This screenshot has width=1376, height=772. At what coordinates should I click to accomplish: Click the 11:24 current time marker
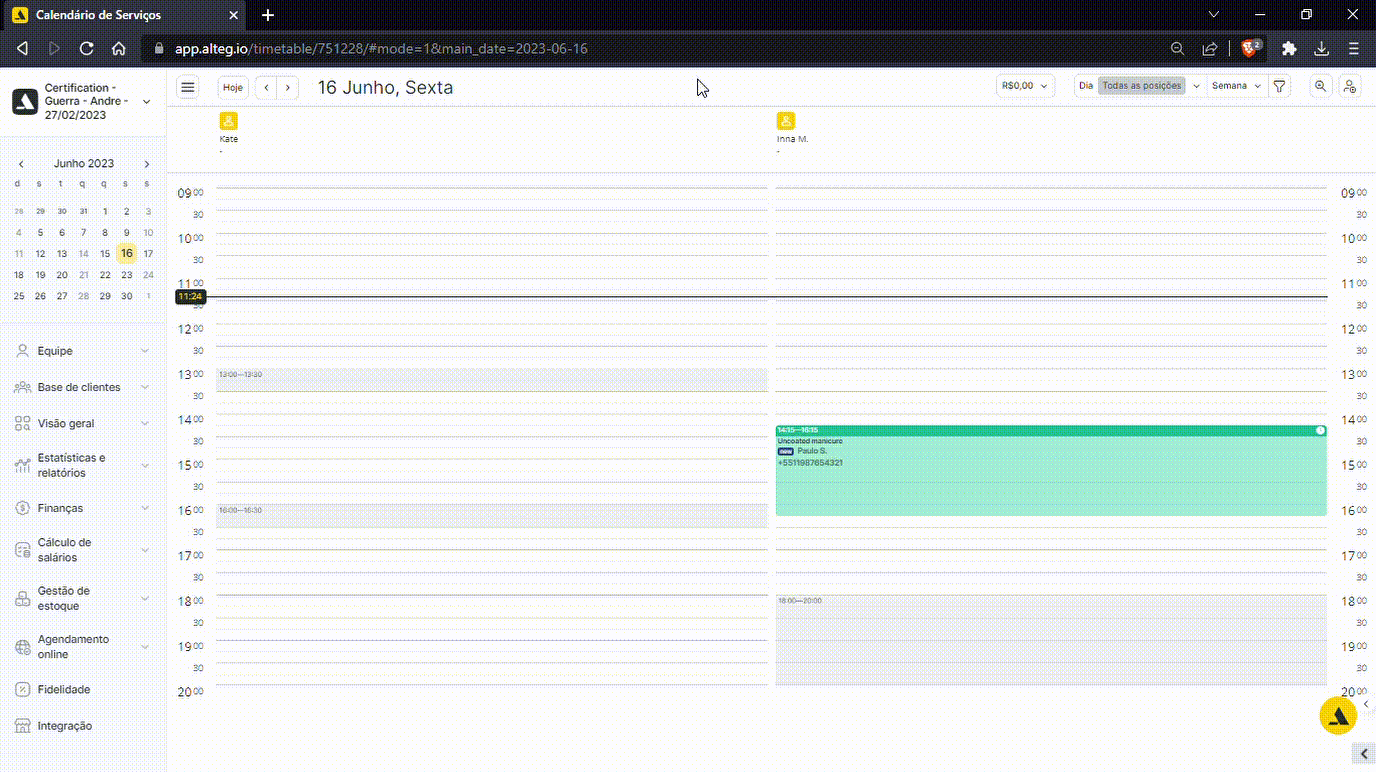(190, 297)
